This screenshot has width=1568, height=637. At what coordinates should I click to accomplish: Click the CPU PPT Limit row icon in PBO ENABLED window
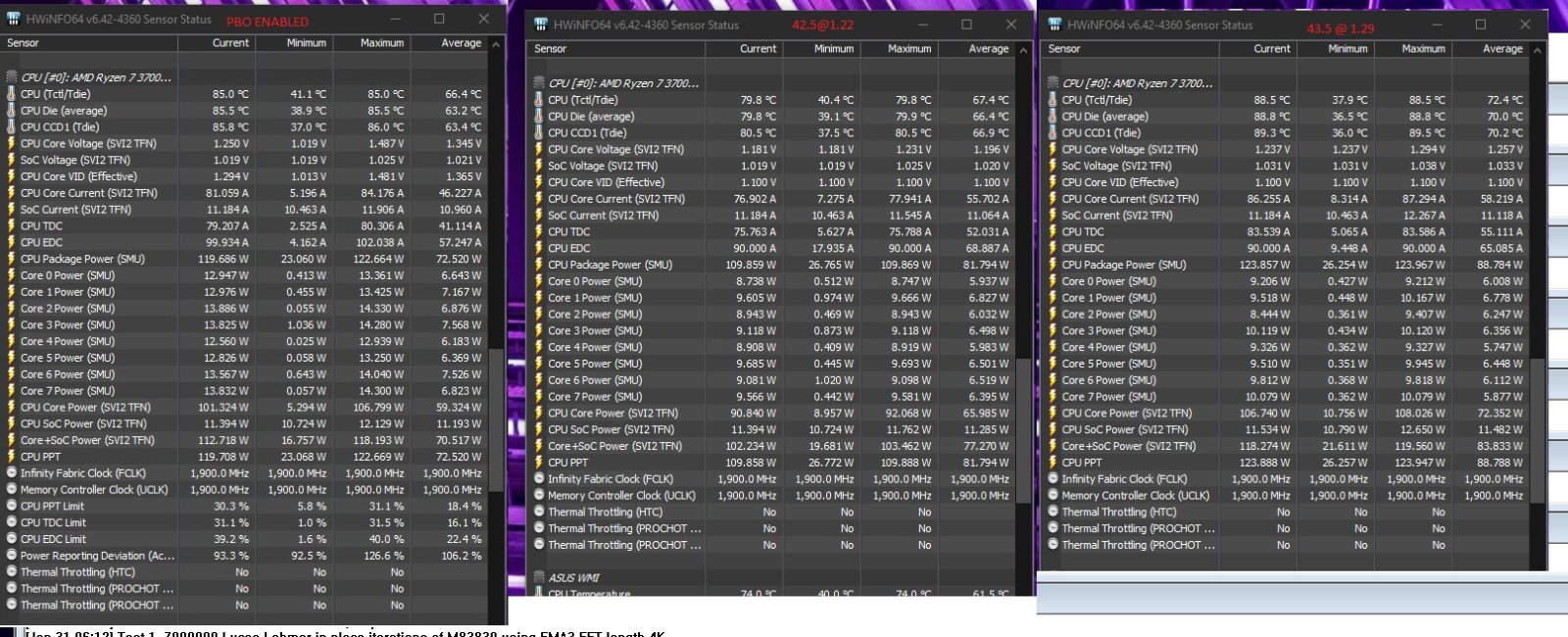coord(12,506)
